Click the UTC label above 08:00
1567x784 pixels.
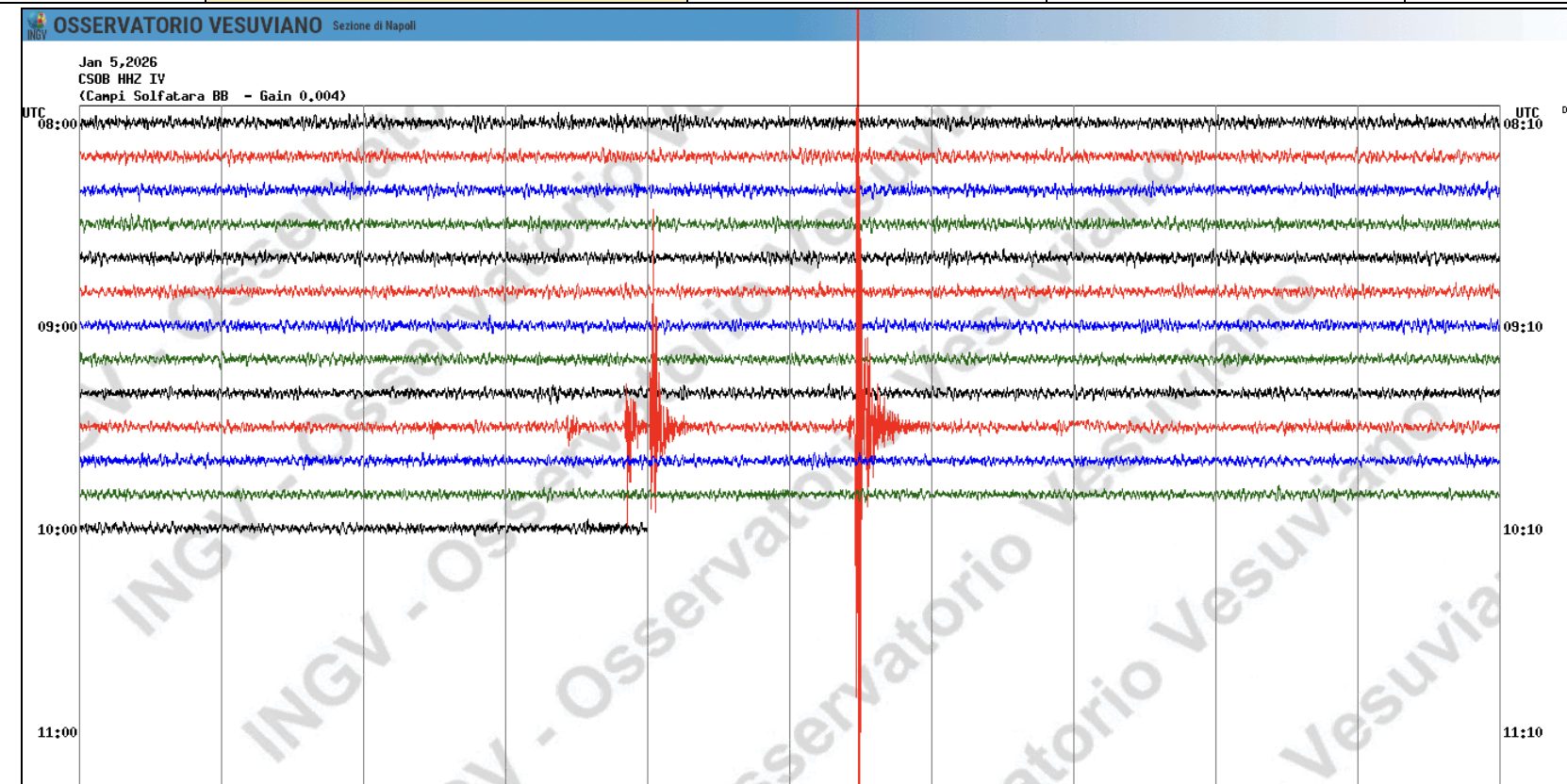tap(33, 112)
